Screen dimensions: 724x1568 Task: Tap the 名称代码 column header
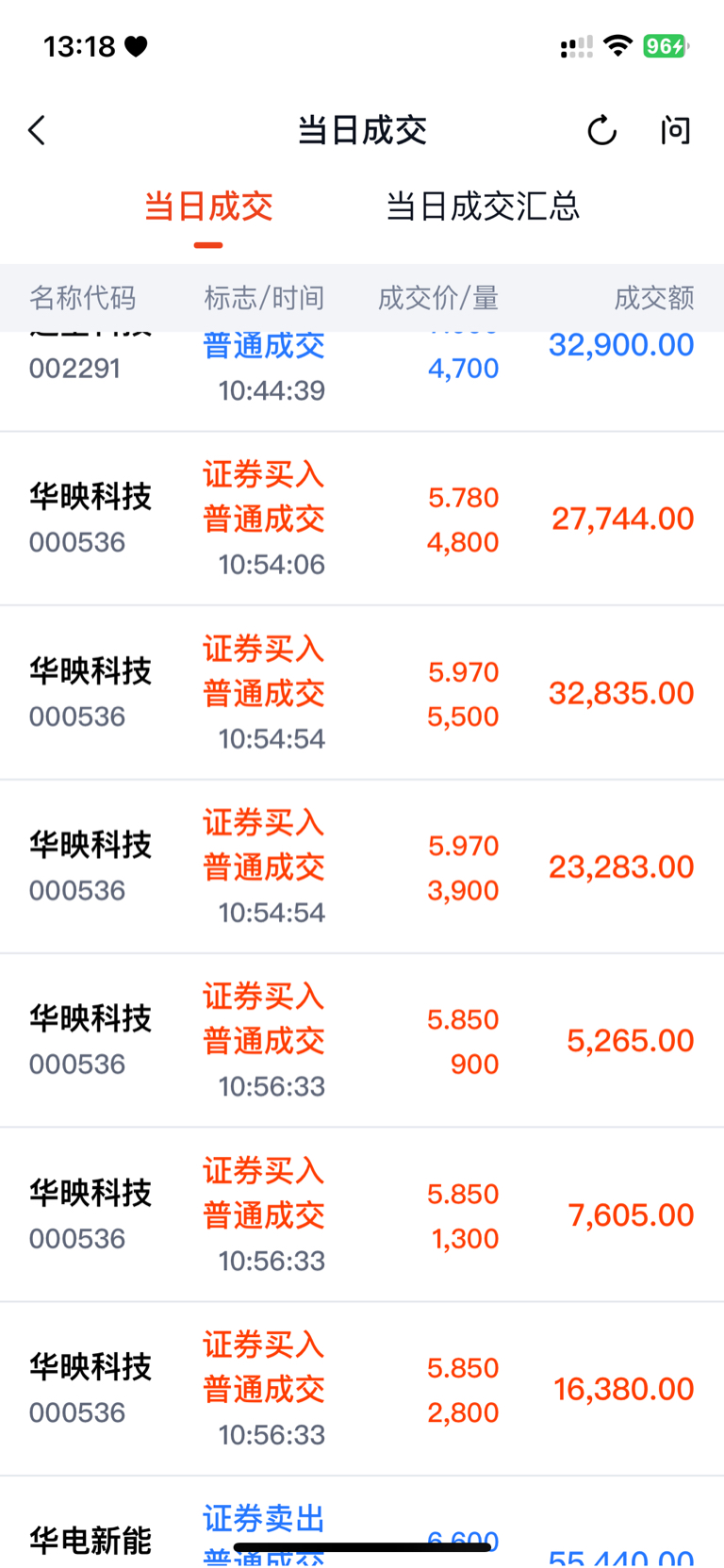(83, 298)
